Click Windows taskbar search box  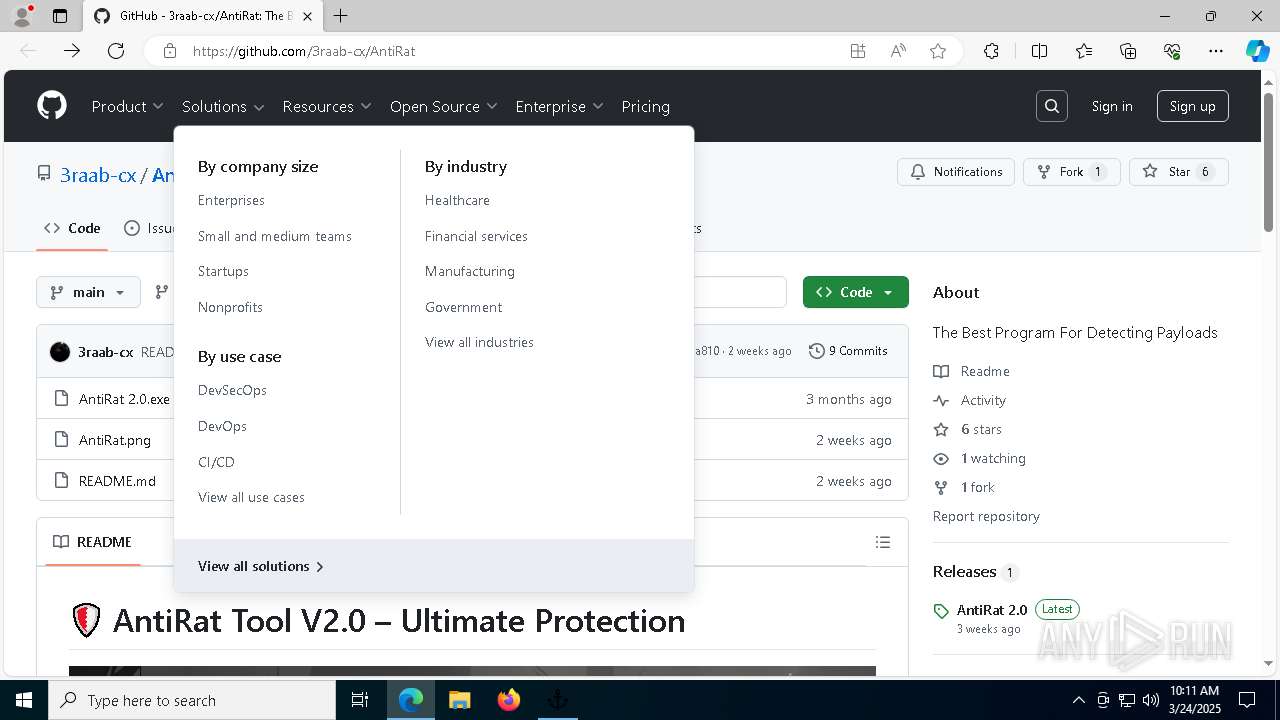(192, 700)
